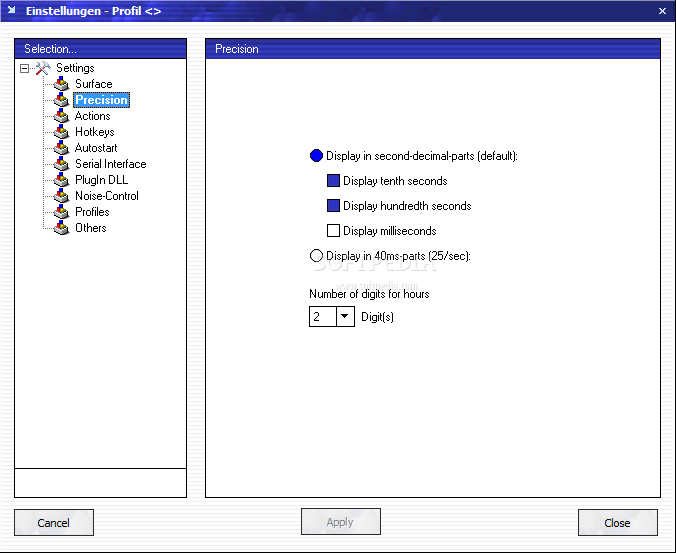The height and width of the screenshot is (553, 676).
Task: Click the icon beside Serial Interface
Action: click(x=62, y=164)
